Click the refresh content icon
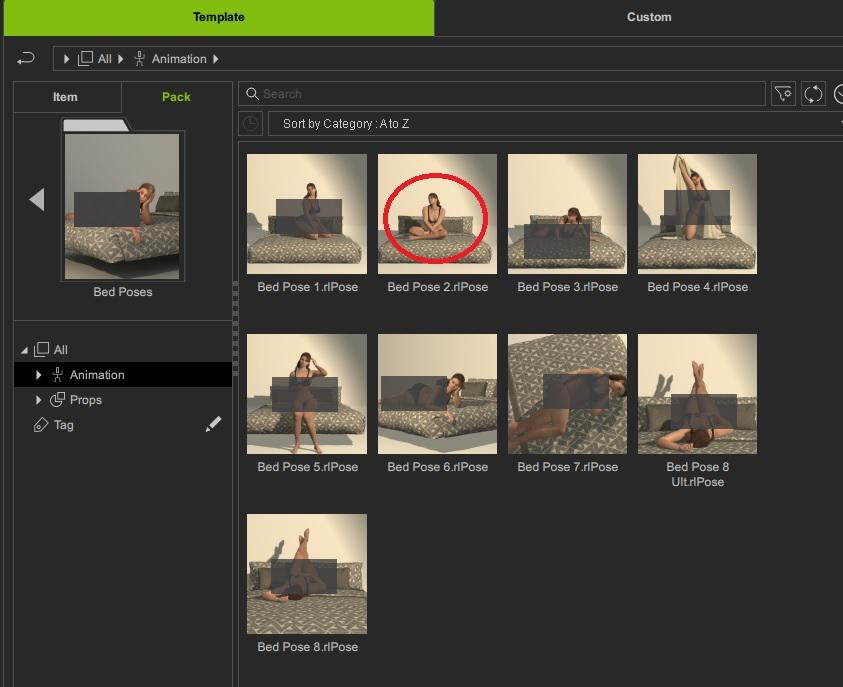Viewport: 843px width, 687px height. (x=813, y=94)
